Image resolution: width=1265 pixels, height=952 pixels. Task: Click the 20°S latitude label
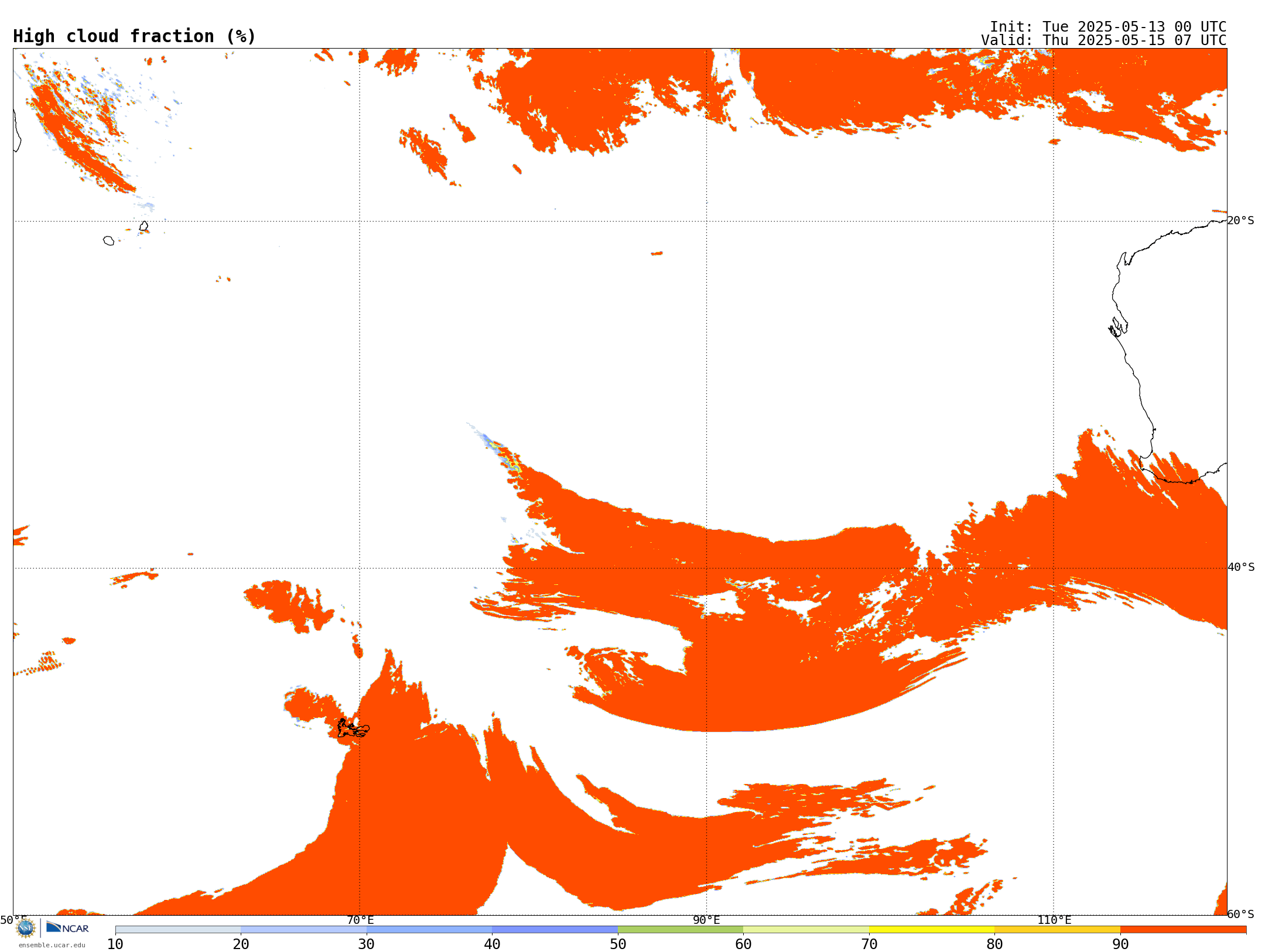coord(1240,221)
